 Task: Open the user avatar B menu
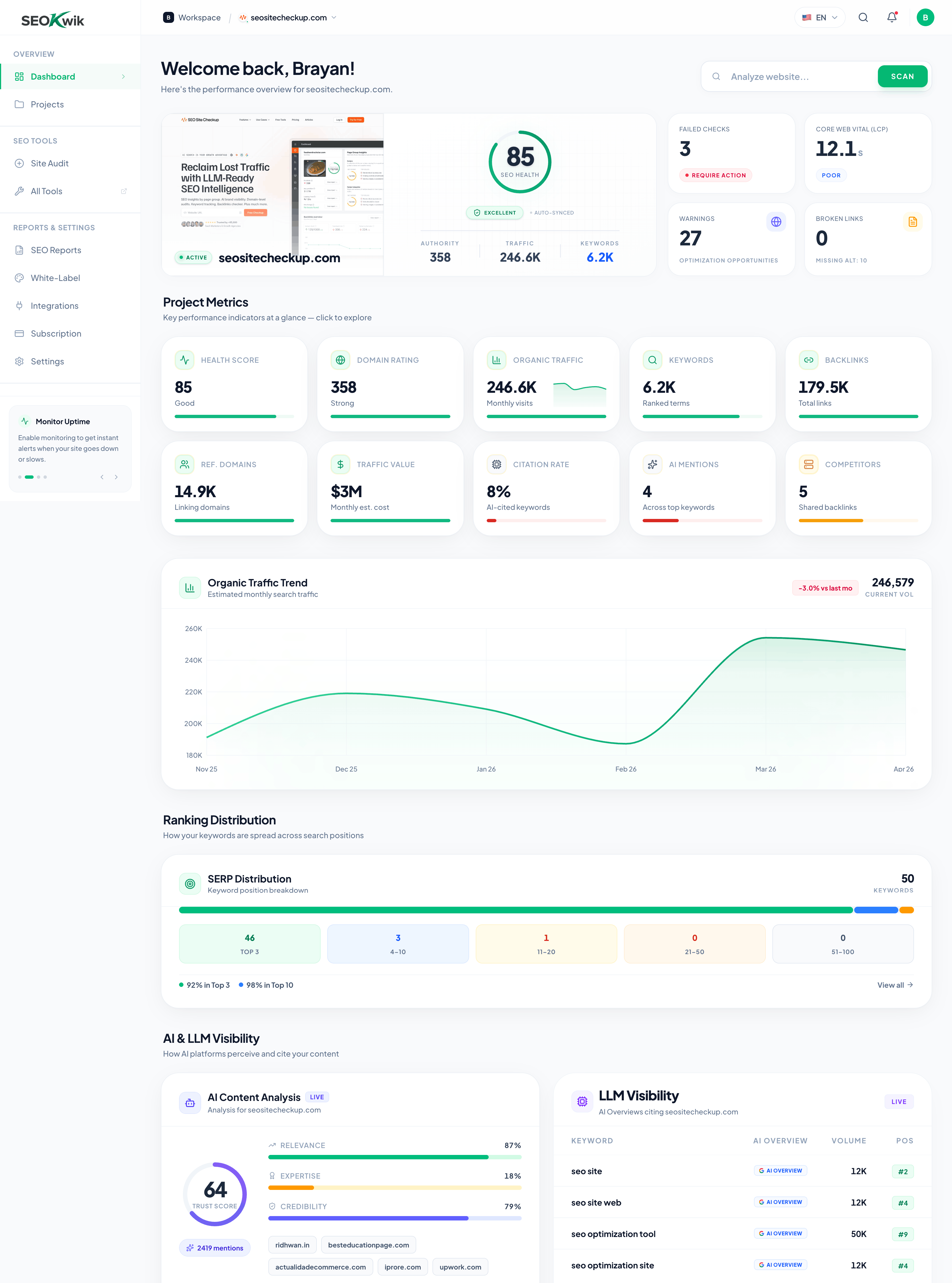click(x=925, y=17)
